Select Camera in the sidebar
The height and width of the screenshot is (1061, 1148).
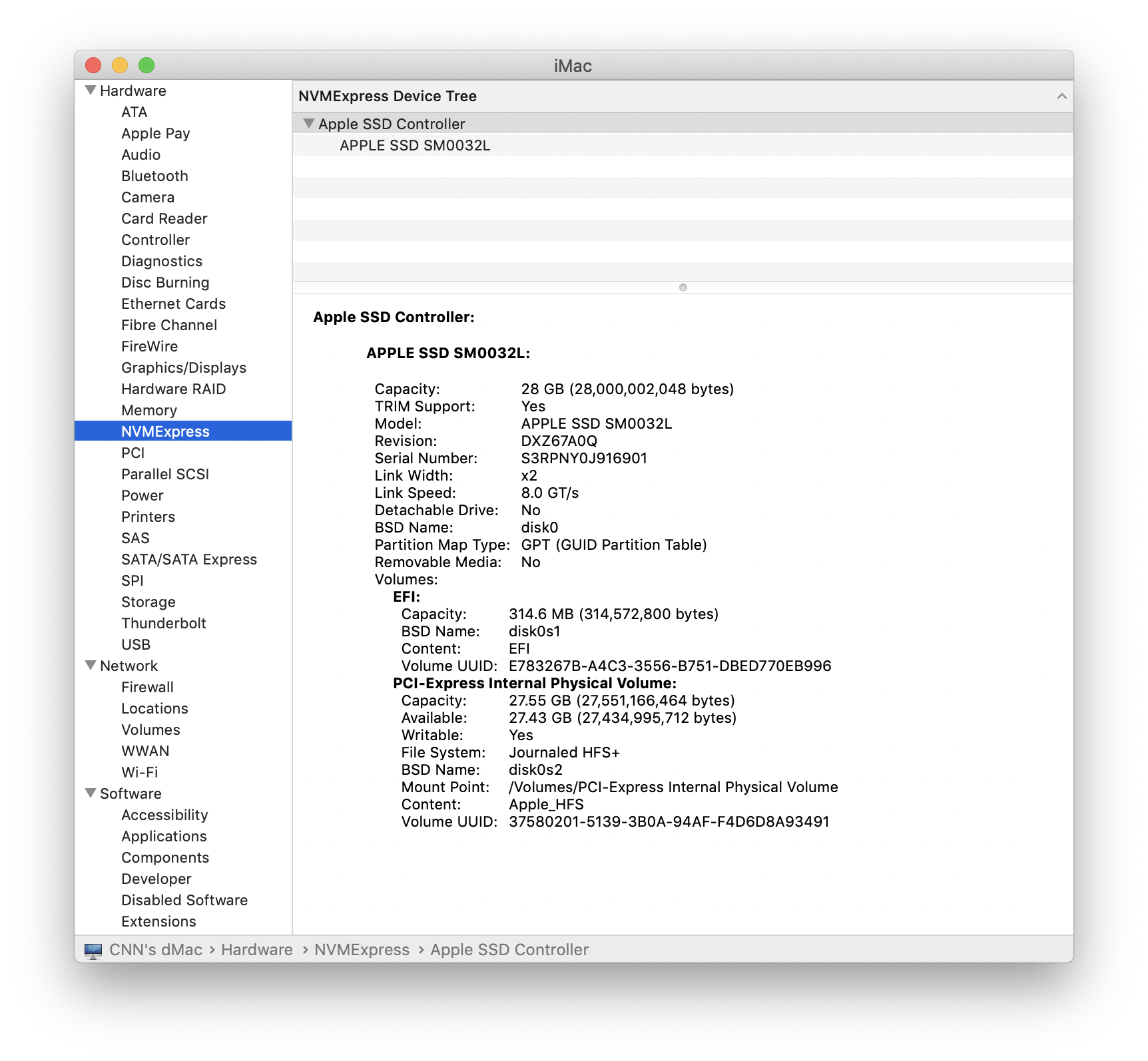(x=147, y=197)
